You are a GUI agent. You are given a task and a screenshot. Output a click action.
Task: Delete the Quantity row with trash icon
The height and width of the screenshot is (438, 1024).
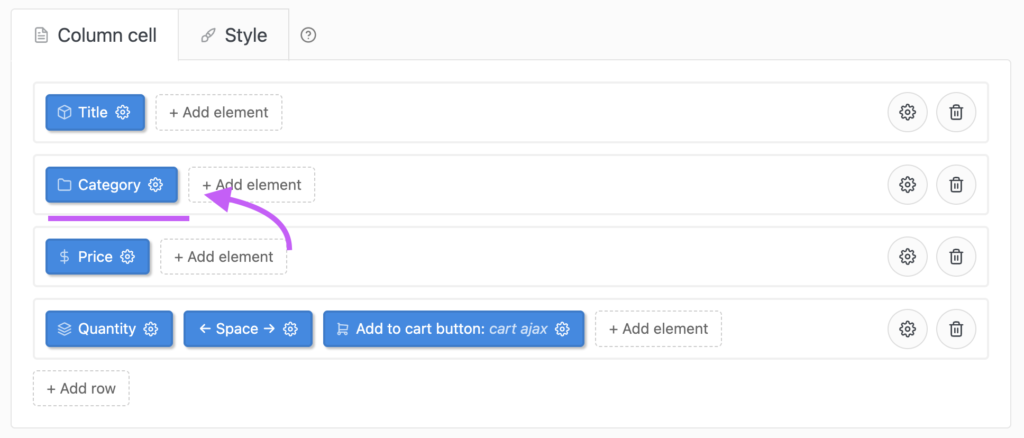956,328
